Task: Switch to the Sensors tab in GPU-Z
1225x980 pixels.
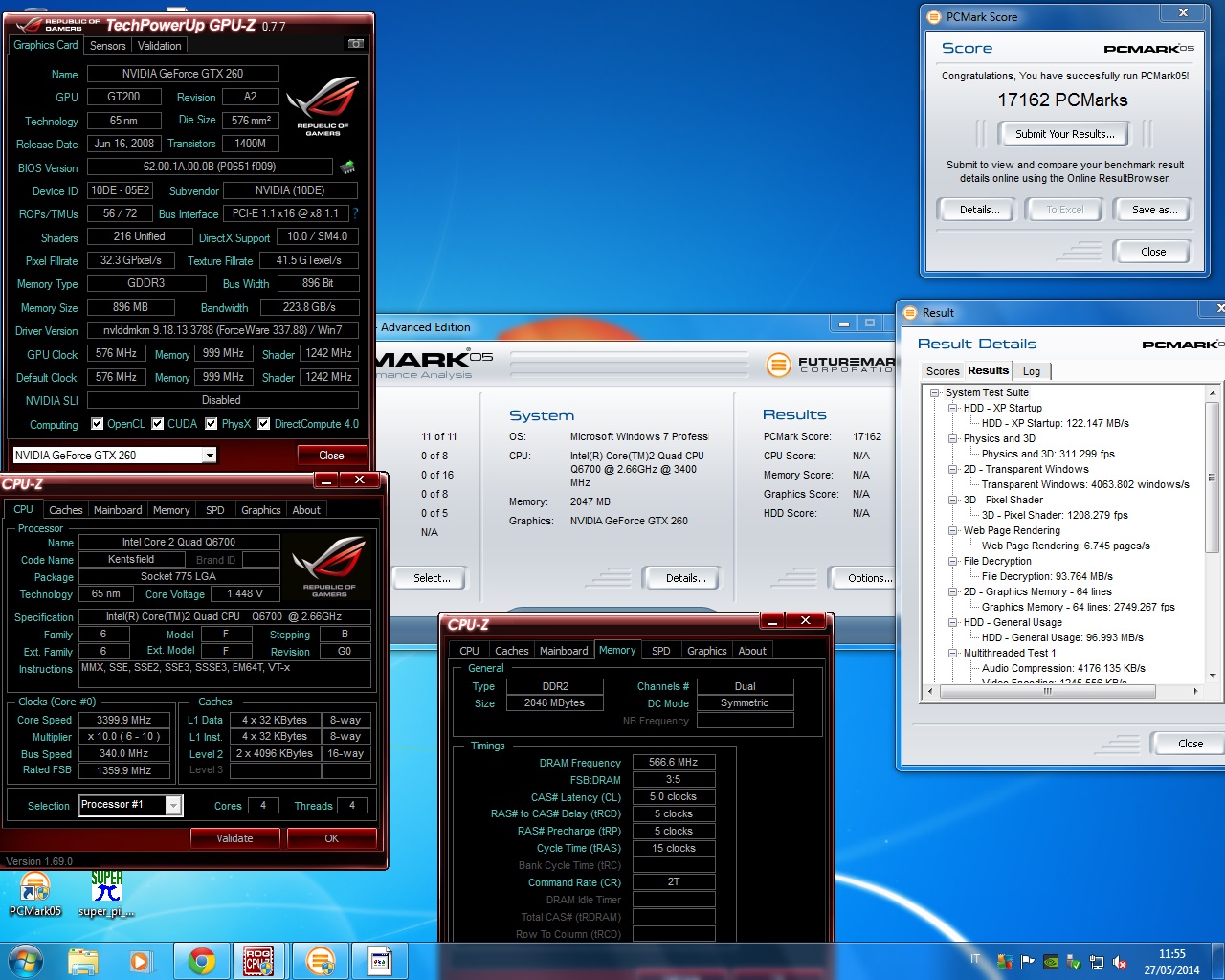Action: click(x=107, y=45)
